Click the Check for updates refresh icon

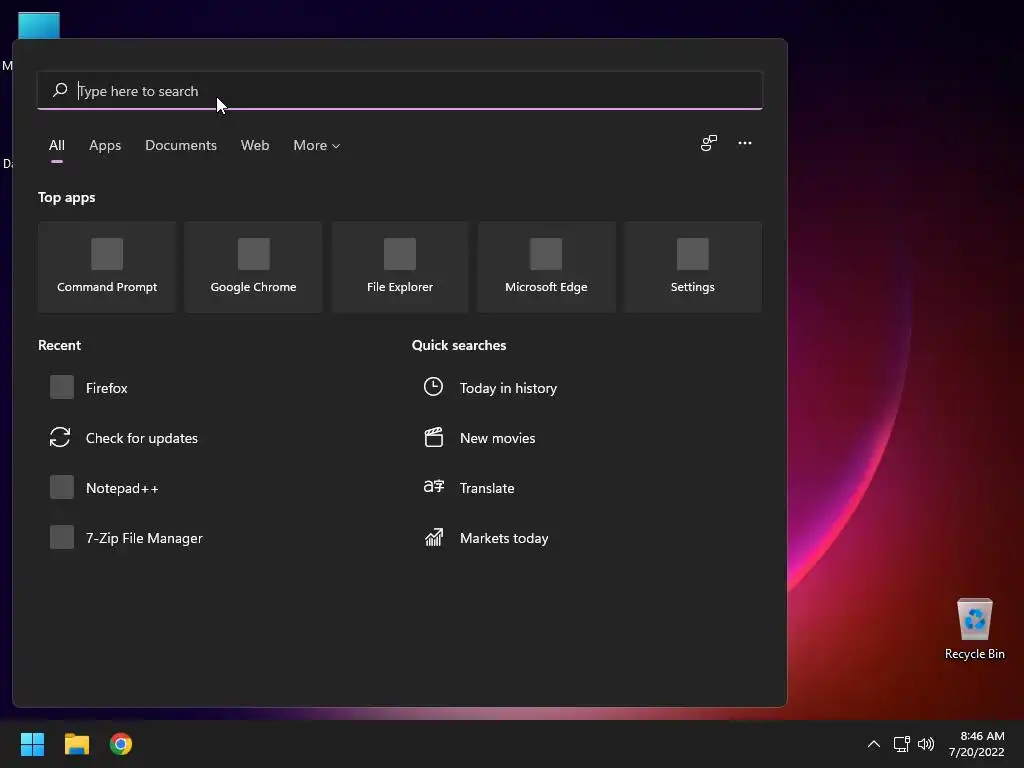coord(60,437)
